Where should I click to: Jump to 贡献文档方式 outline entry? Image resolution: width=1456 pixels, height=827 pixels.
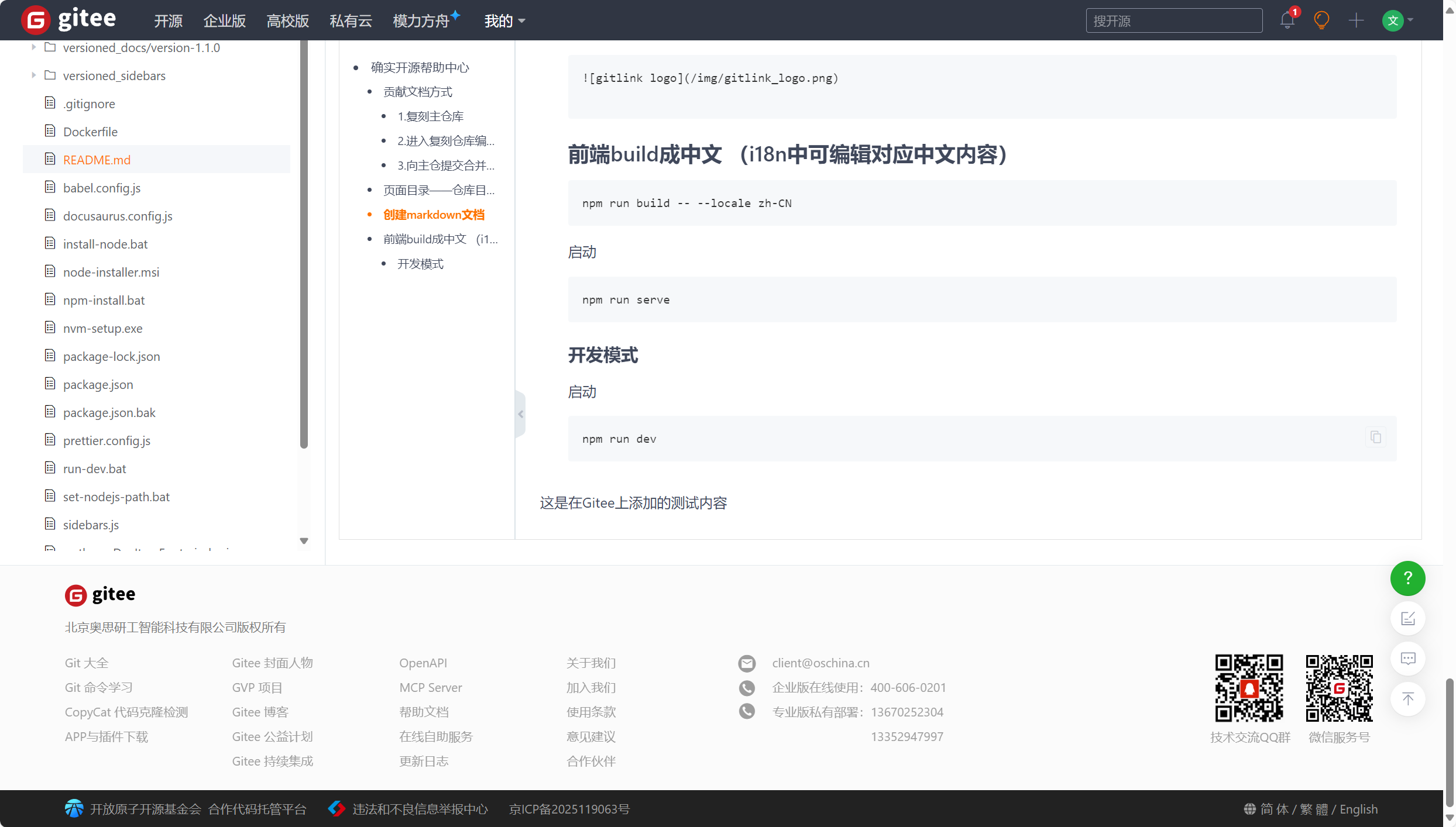point(418,92)
